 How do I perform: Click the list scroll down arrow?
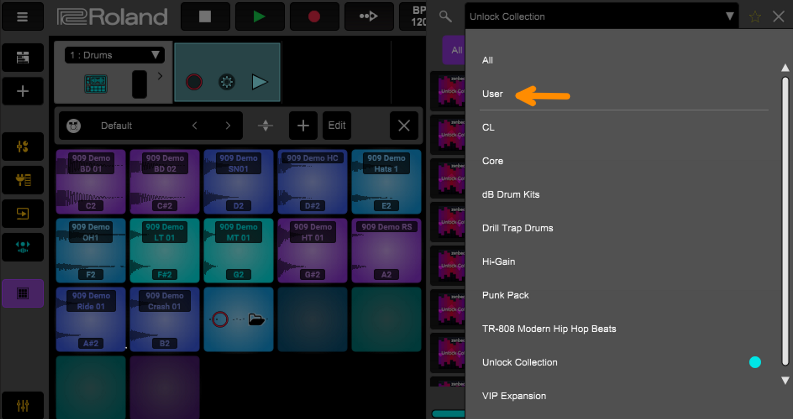[x=785, y=380]
